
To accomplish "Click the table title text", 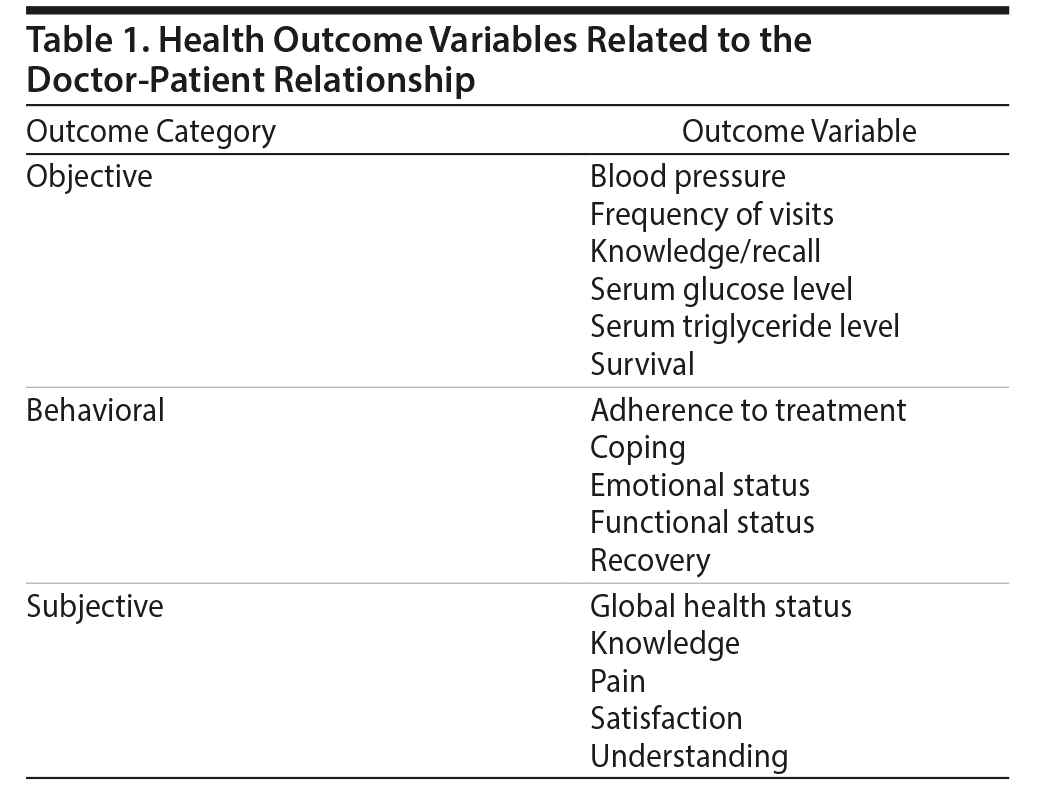I will (x=418, y=60).
